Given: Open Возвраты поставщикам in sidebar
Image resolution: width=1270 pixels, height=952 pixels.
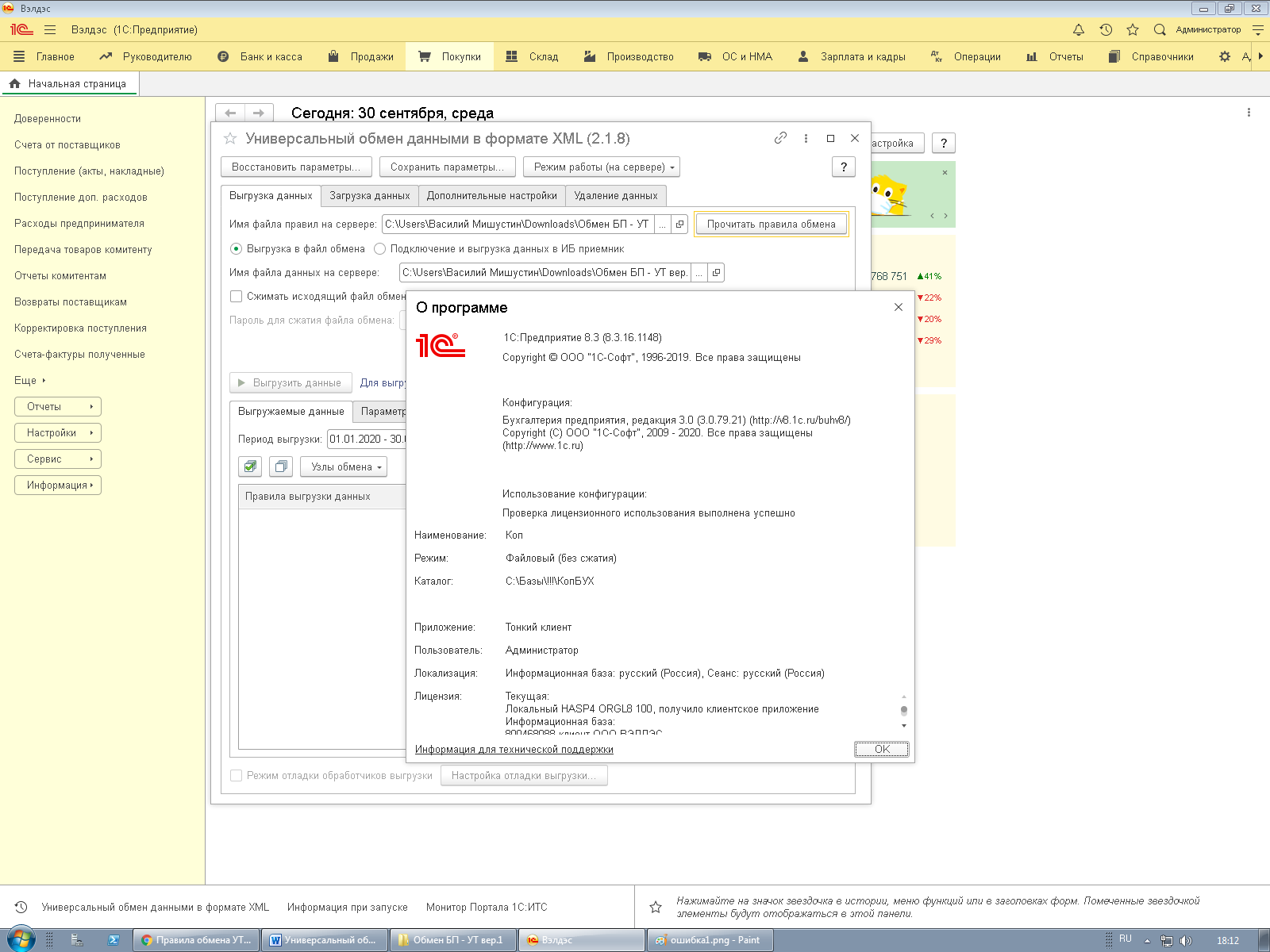Looking at the screenshot, I should click(x=71, y=301).
